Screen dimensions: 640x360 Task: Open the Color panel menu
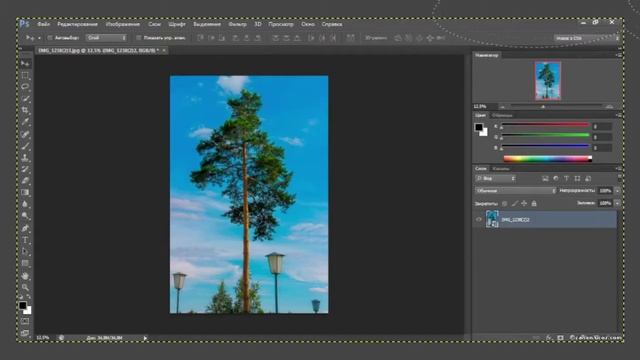619,115
